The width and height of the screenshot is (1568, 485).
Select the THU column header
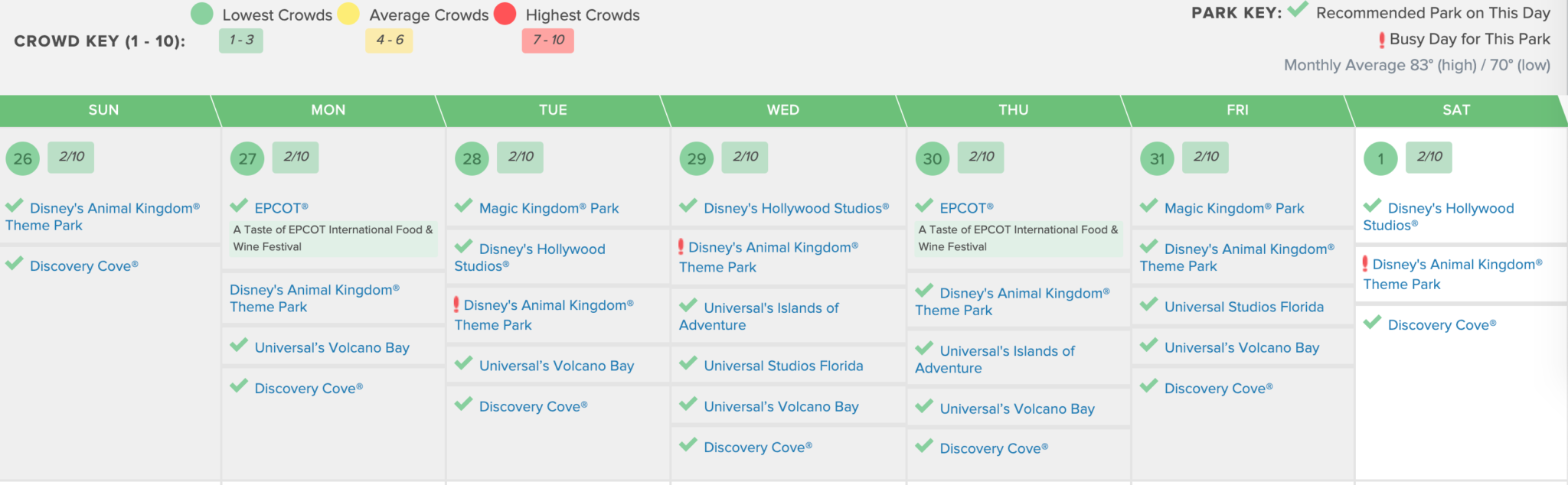click(x=1013, y=110)
